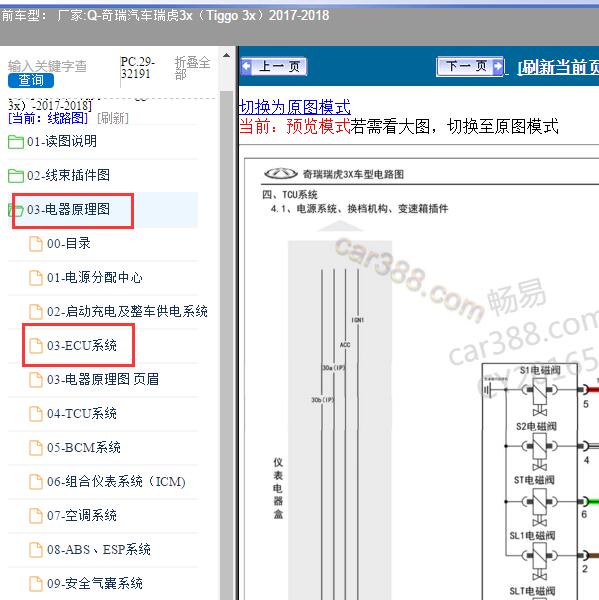The height and width of the screenshot is (600, 599).
Task: Click folder icon of 01-读图说明
Action: tap(16, 142)
